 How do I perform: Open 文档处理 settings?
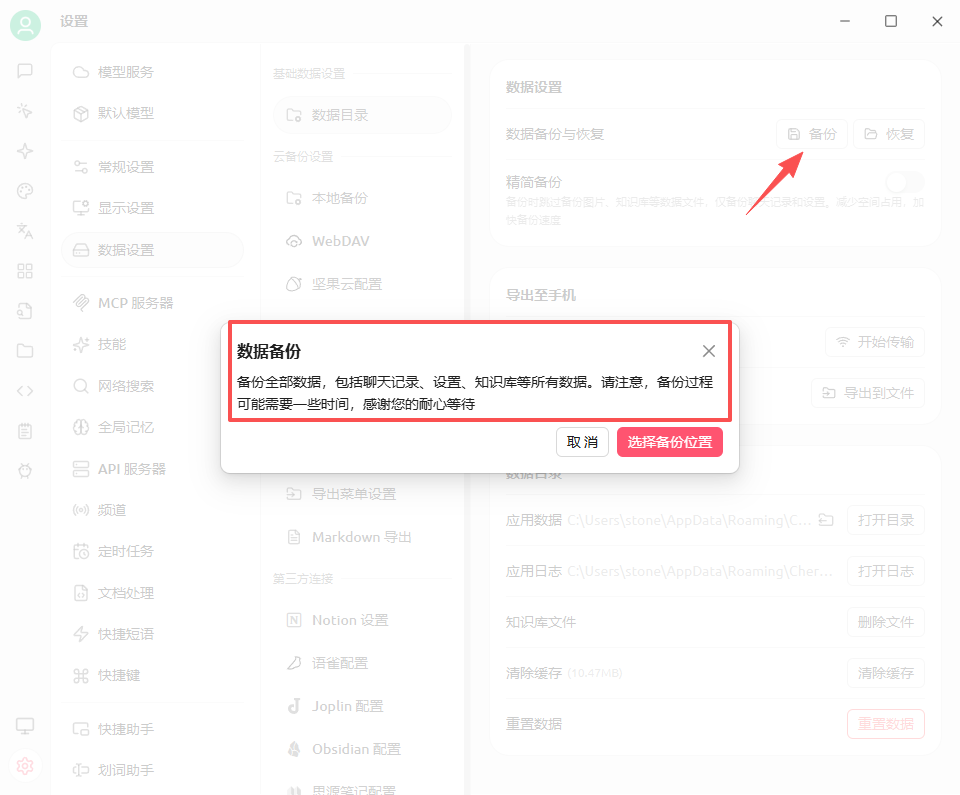coord(153,593)
